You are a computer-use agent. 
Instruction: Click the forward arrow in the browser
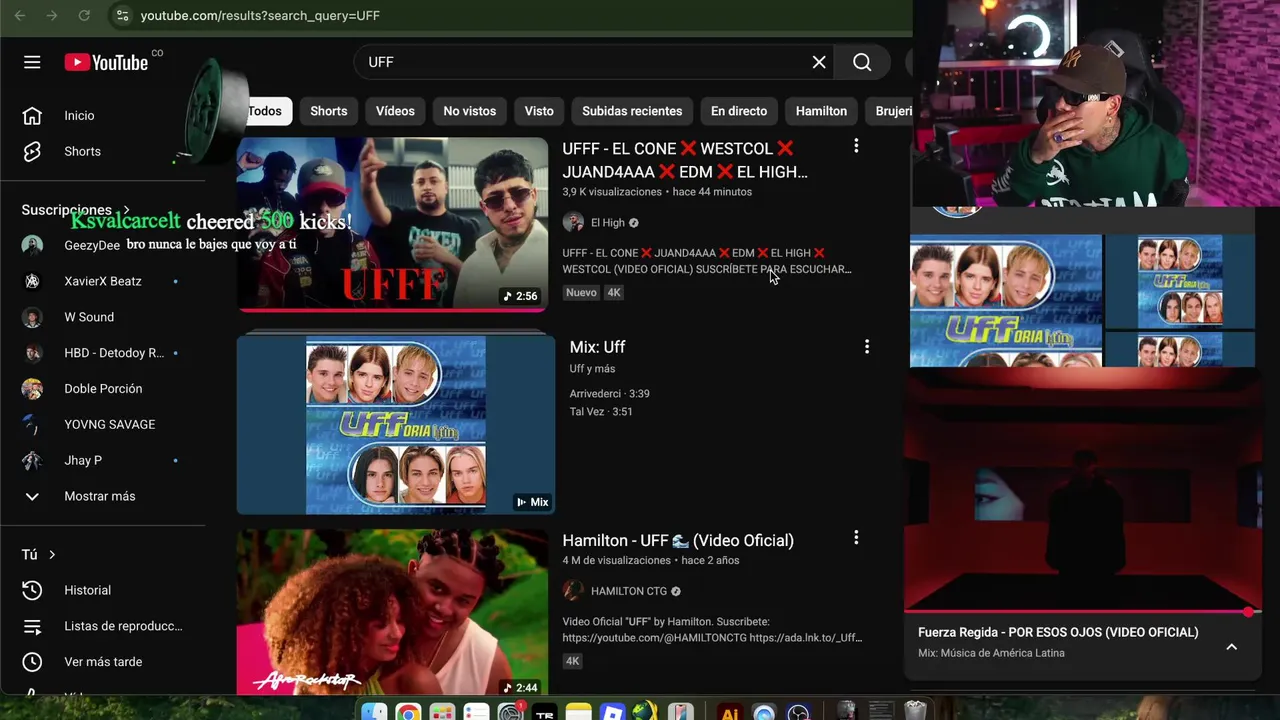[52, 16]
